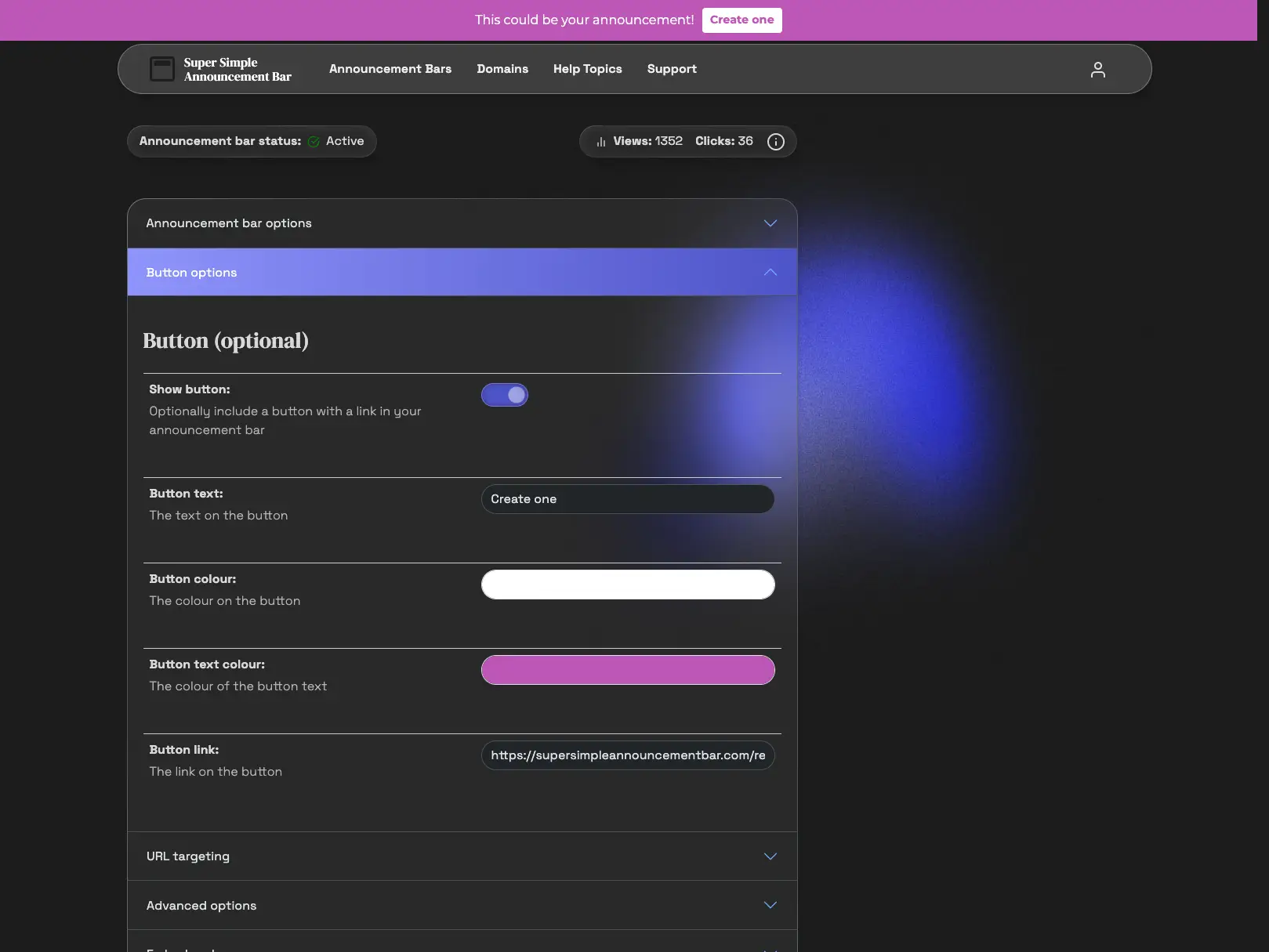Click the green check Active status icon
The width and height of the screenshot is (1269, 952).
[x=314, y=141]
